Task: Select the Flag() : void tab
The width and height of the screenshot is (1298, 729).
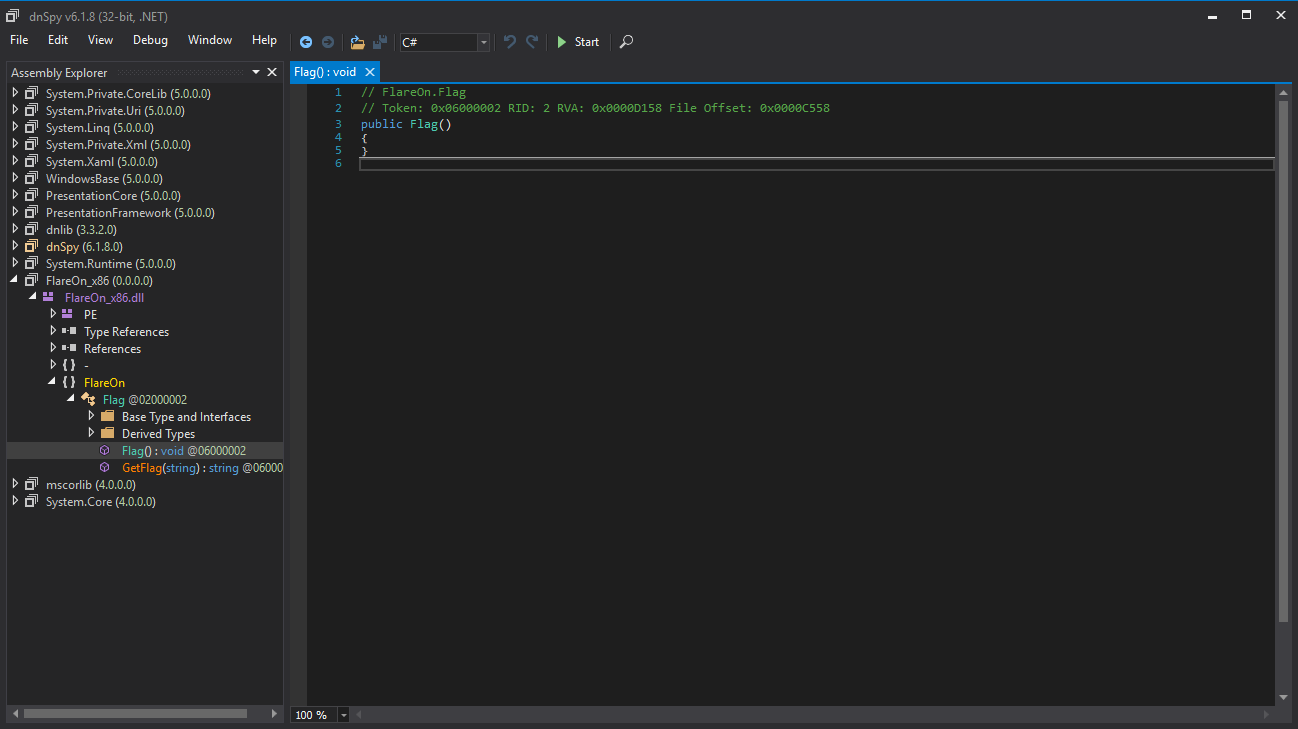Action: 326,71
